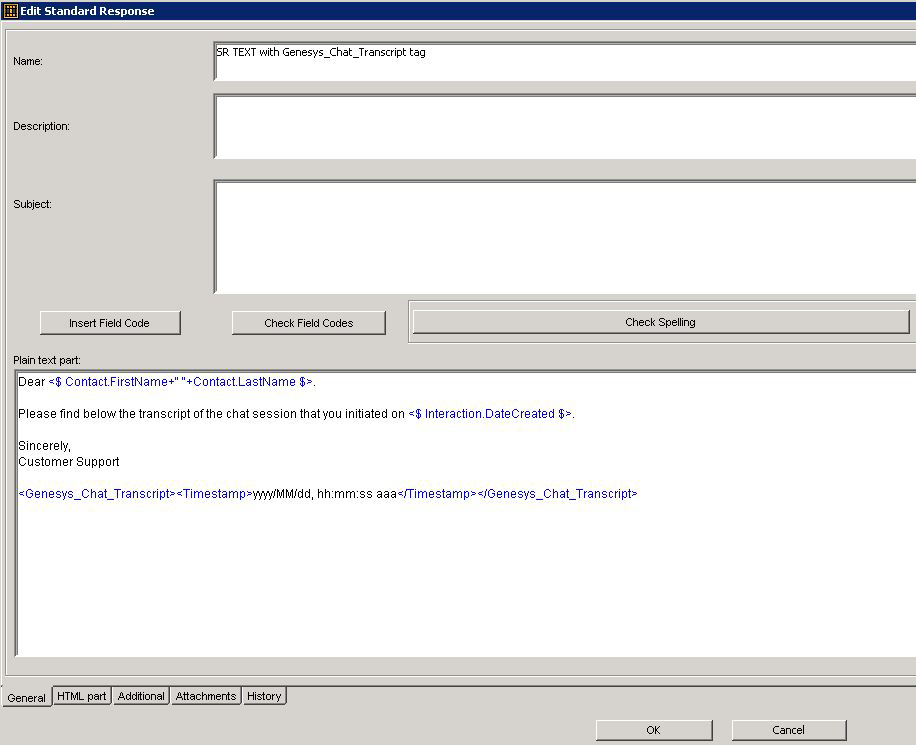Place cursor in Contact.FirstName field code
The width and height of the screenshot is (916, 745).
click(117, 382)
